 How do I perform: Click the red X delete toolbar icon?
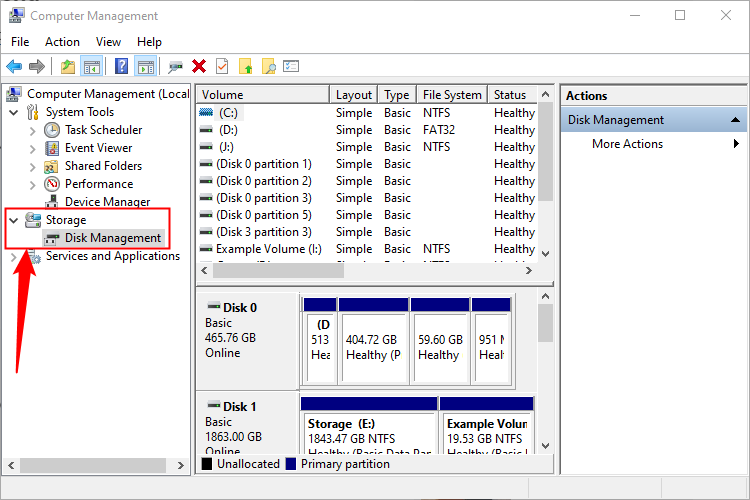199,66
